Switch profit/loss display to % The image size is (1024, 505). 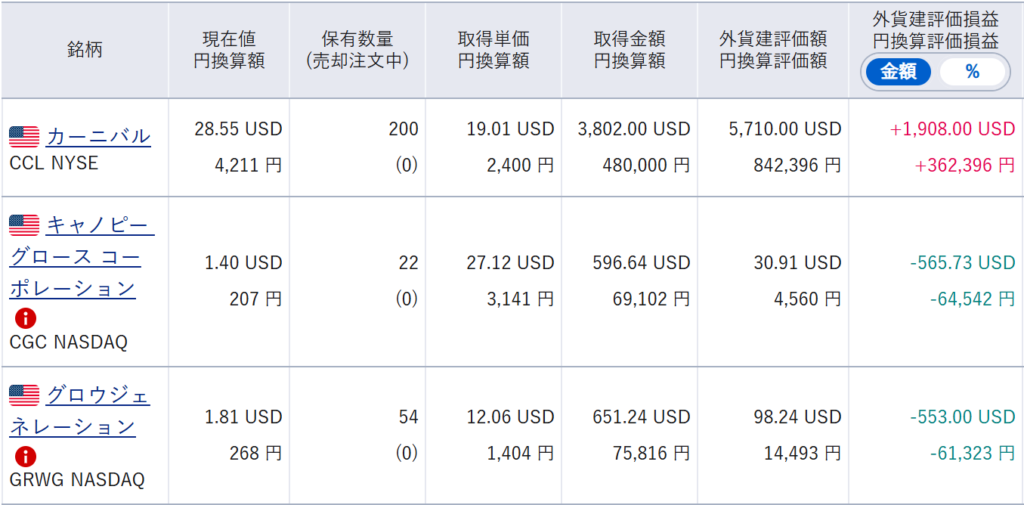[x=972, y=72]
